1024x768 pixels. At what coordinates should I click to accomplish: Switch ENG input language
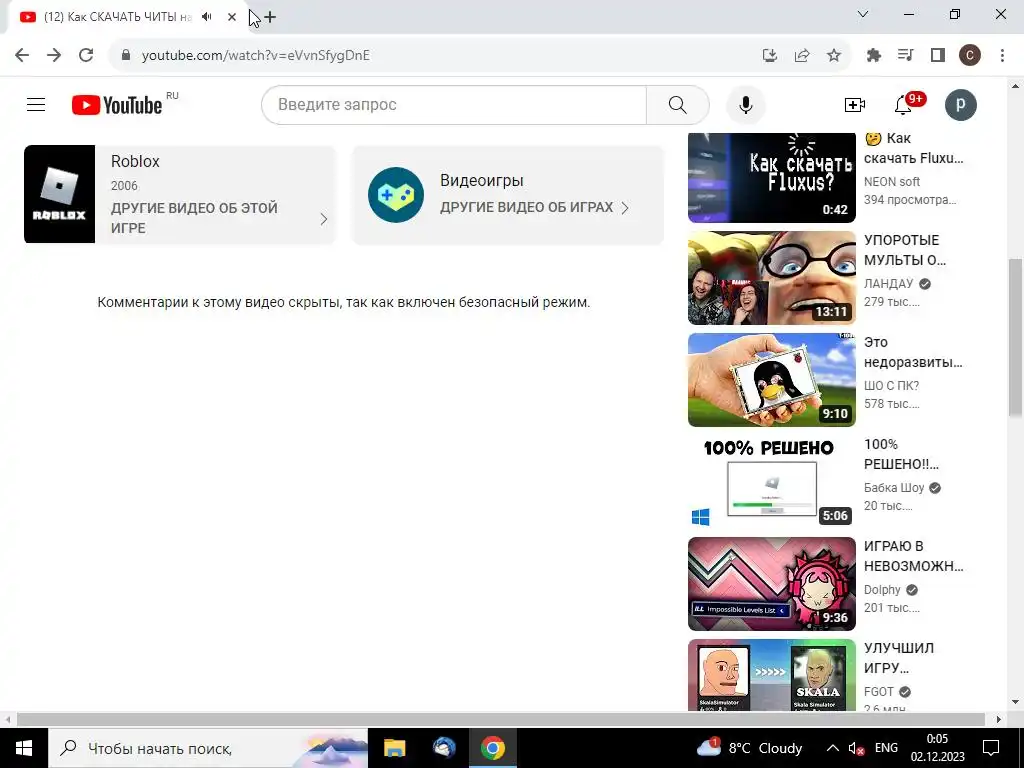[886, 748]
